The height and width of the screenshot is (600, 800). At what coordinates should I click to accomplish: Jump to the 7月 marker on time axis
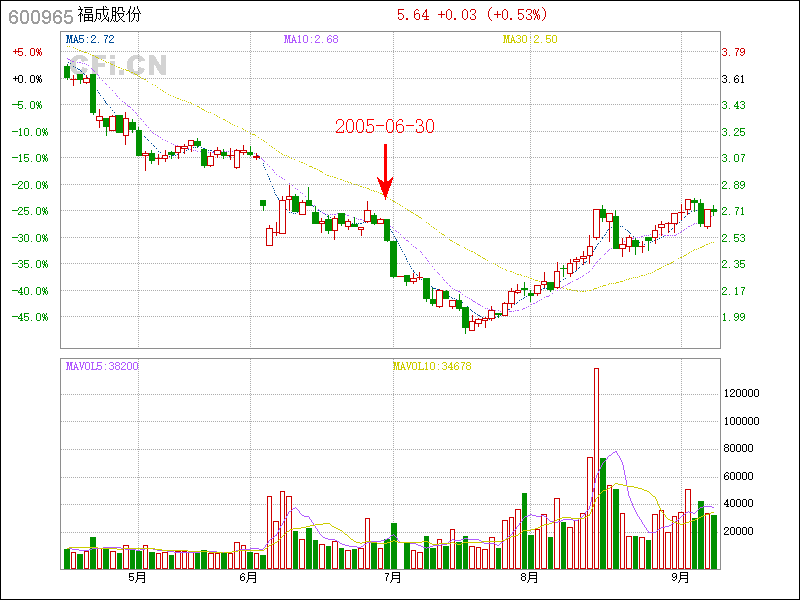click(x=393, y=578)
